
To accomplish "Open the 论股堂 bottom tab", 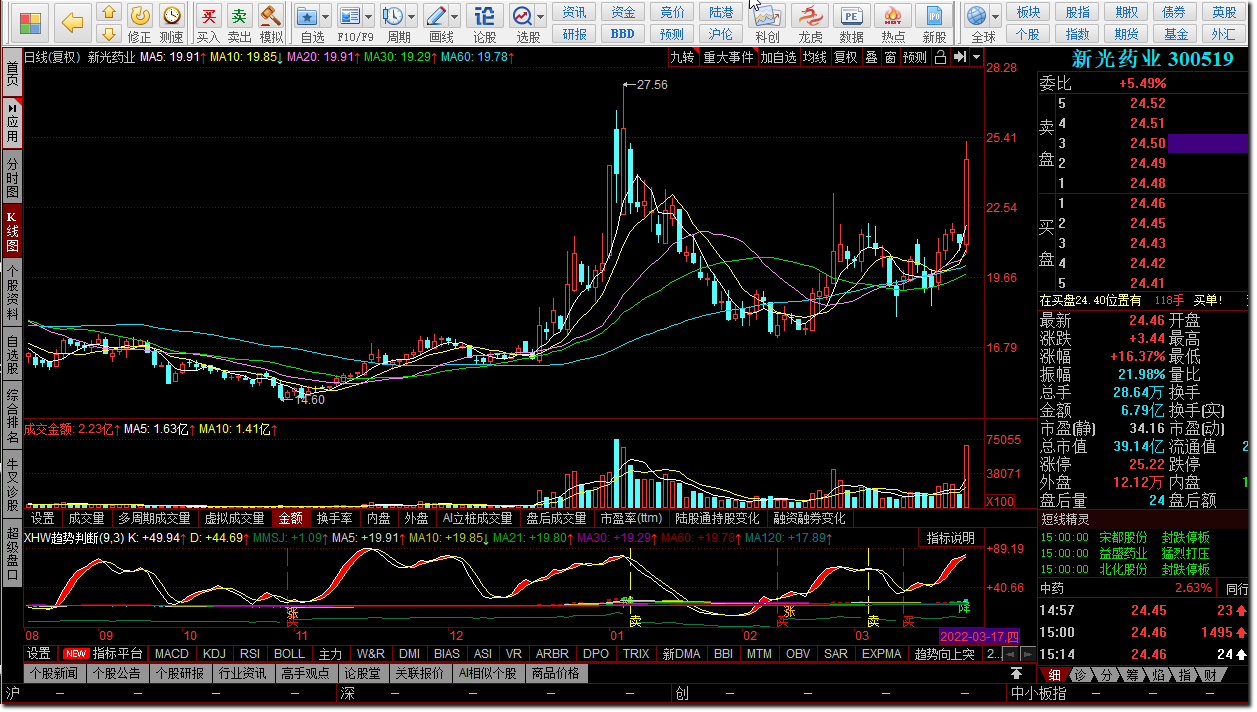I will tap(362, 673).
